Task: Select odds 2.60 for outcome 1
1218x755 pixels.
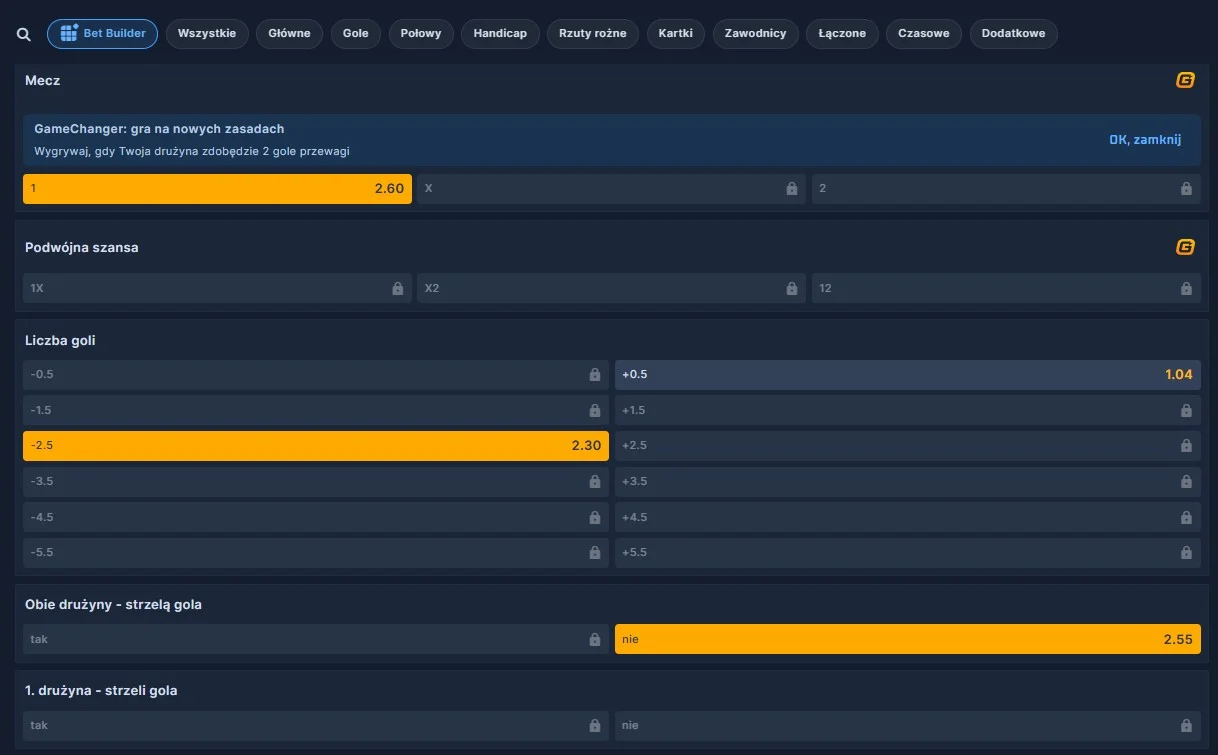Action: click(216, 188)
